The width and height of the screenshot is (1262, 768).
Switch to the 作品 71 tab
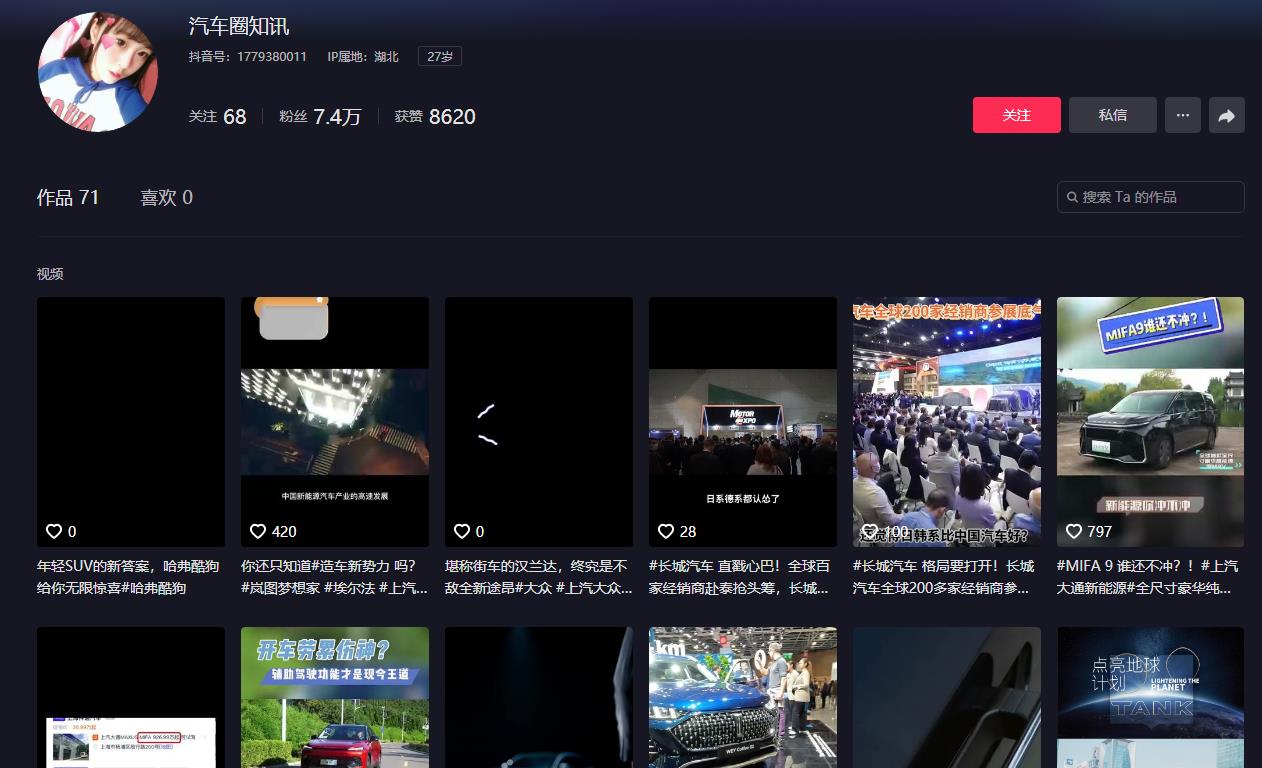point(68,198)
